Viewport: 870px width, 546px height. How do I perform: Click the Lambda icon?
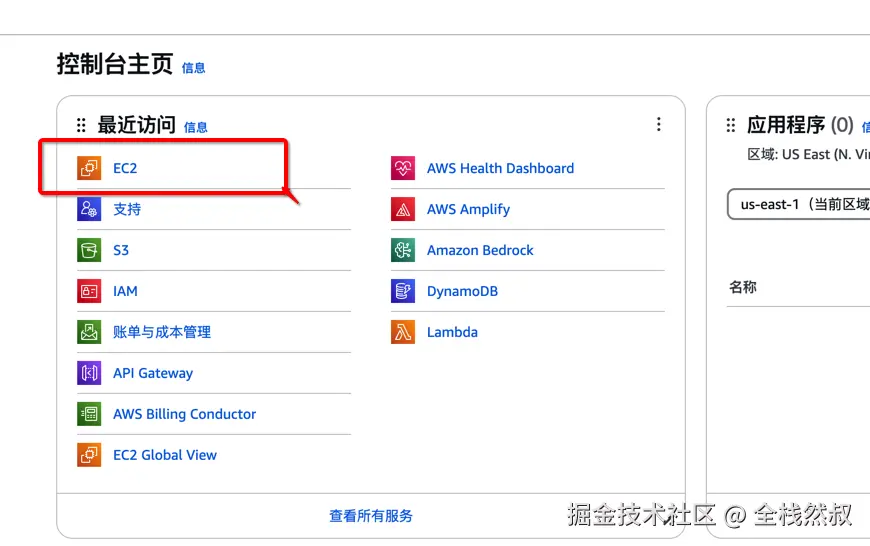pos(403,332)
